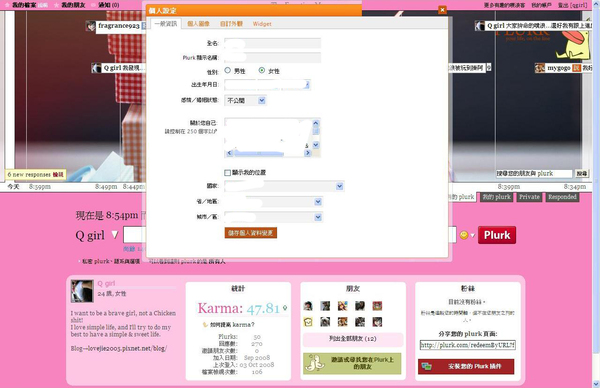The image size is (600, 388).
Task: Click the 登出 [qgirl] logout link
Action: pos(572,5)
